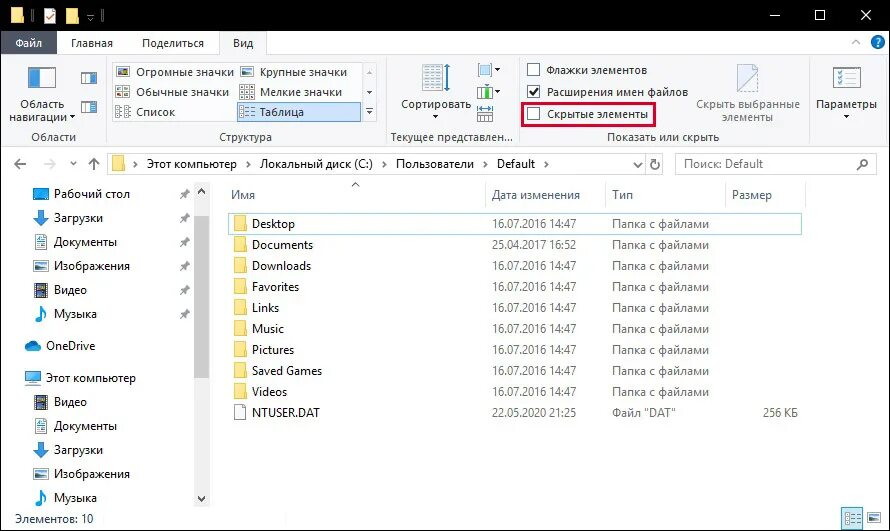890x531 pixels.
Task: Expand the layout gallery more arrow
Action: point(370,112)
